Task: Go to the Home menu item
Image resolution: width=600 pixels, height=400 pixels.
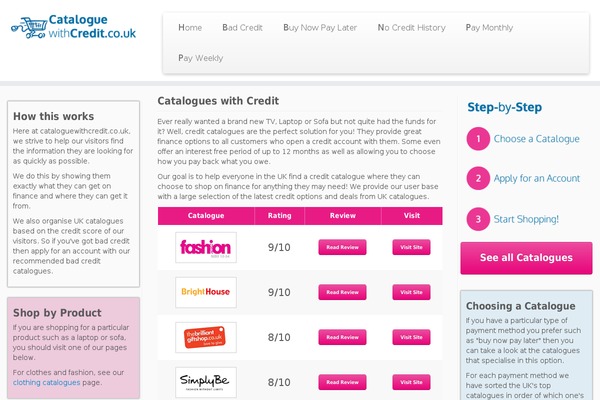Action: point(190,28)
